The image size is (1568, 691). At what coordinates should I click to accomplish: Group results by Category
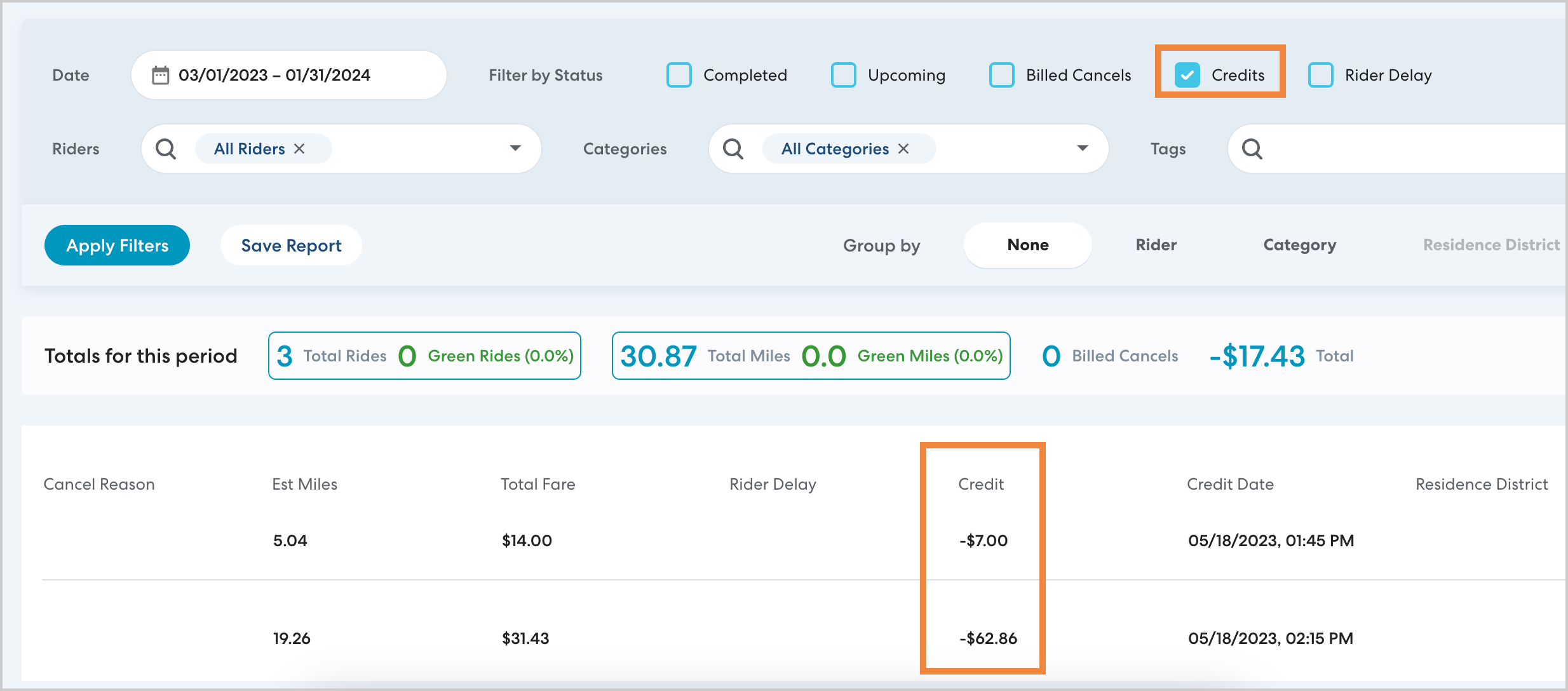tap(1299, 245)
